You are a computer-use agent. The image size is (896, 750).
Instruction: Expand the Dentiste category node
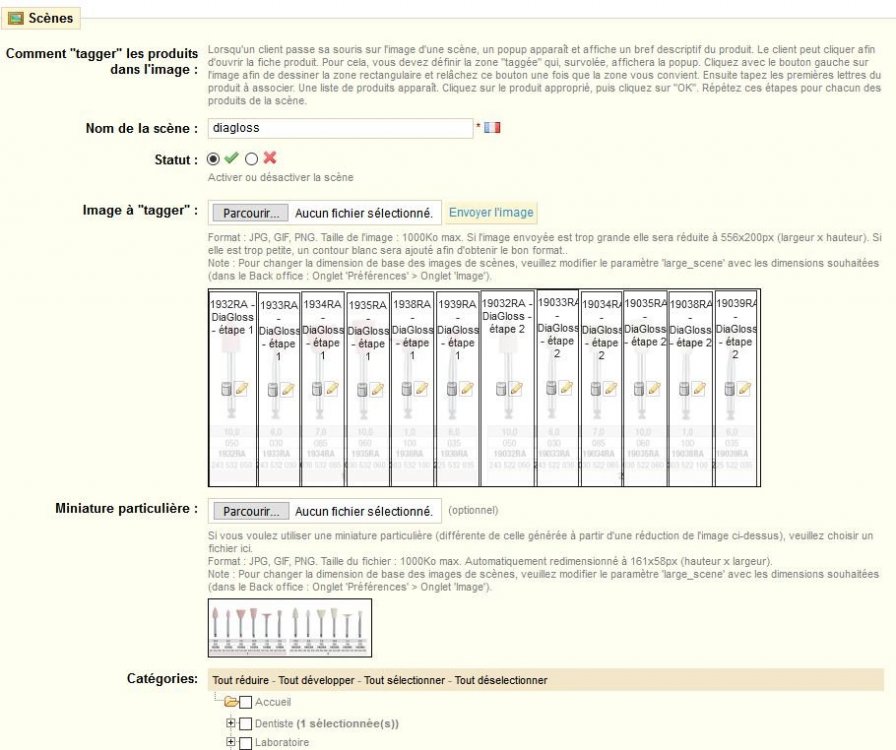click(230, 723)
